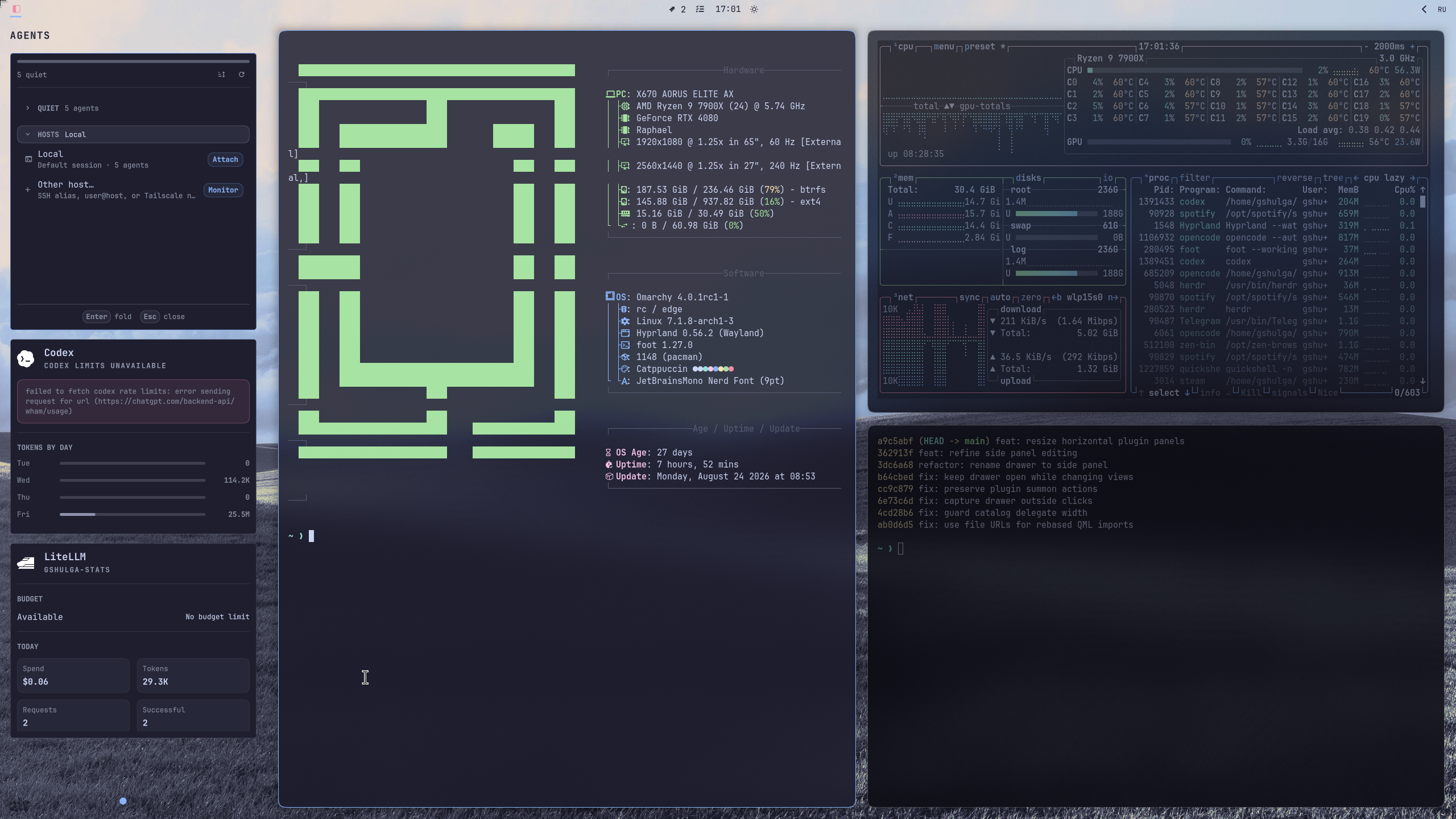This screenshot has height=819, width=1456.
Task: Collapse the HOSTS Local section
Action: pyautogui.click(x=133, y=134)
